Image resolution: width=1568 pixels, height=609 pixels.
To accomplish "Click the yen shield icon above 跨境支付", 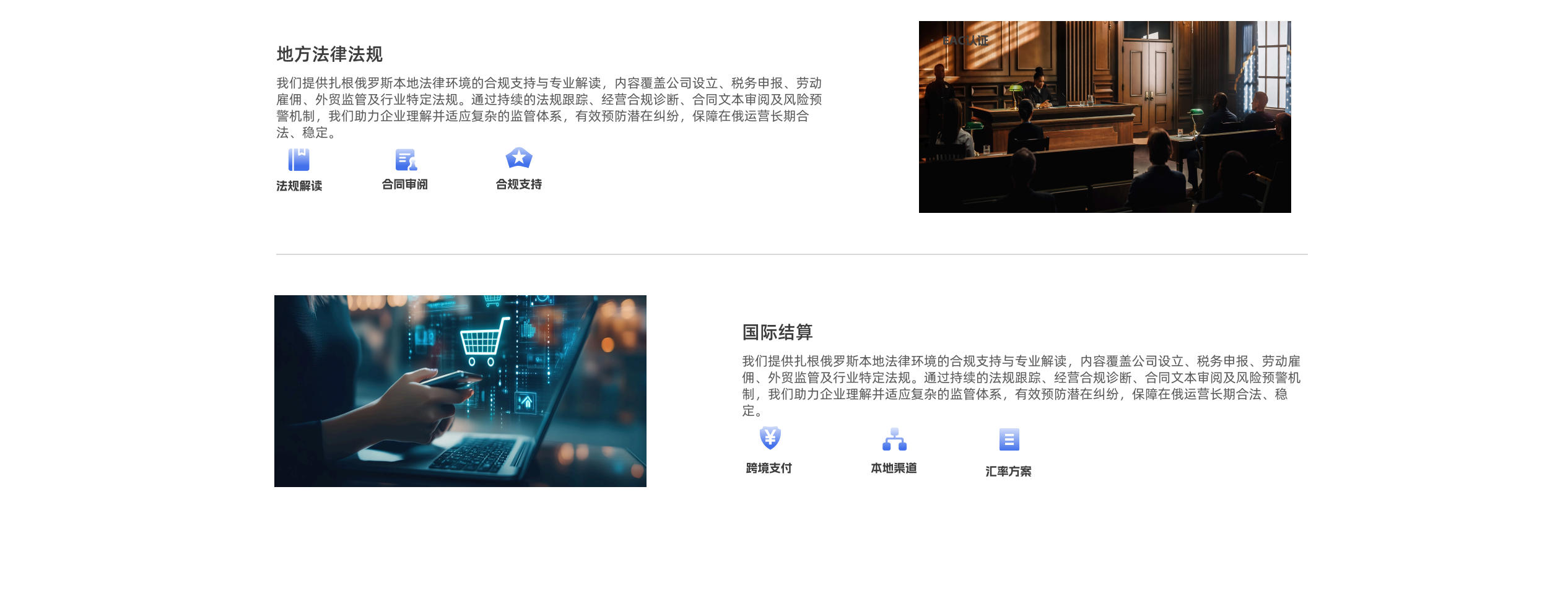I will click(x=770, y=438).
